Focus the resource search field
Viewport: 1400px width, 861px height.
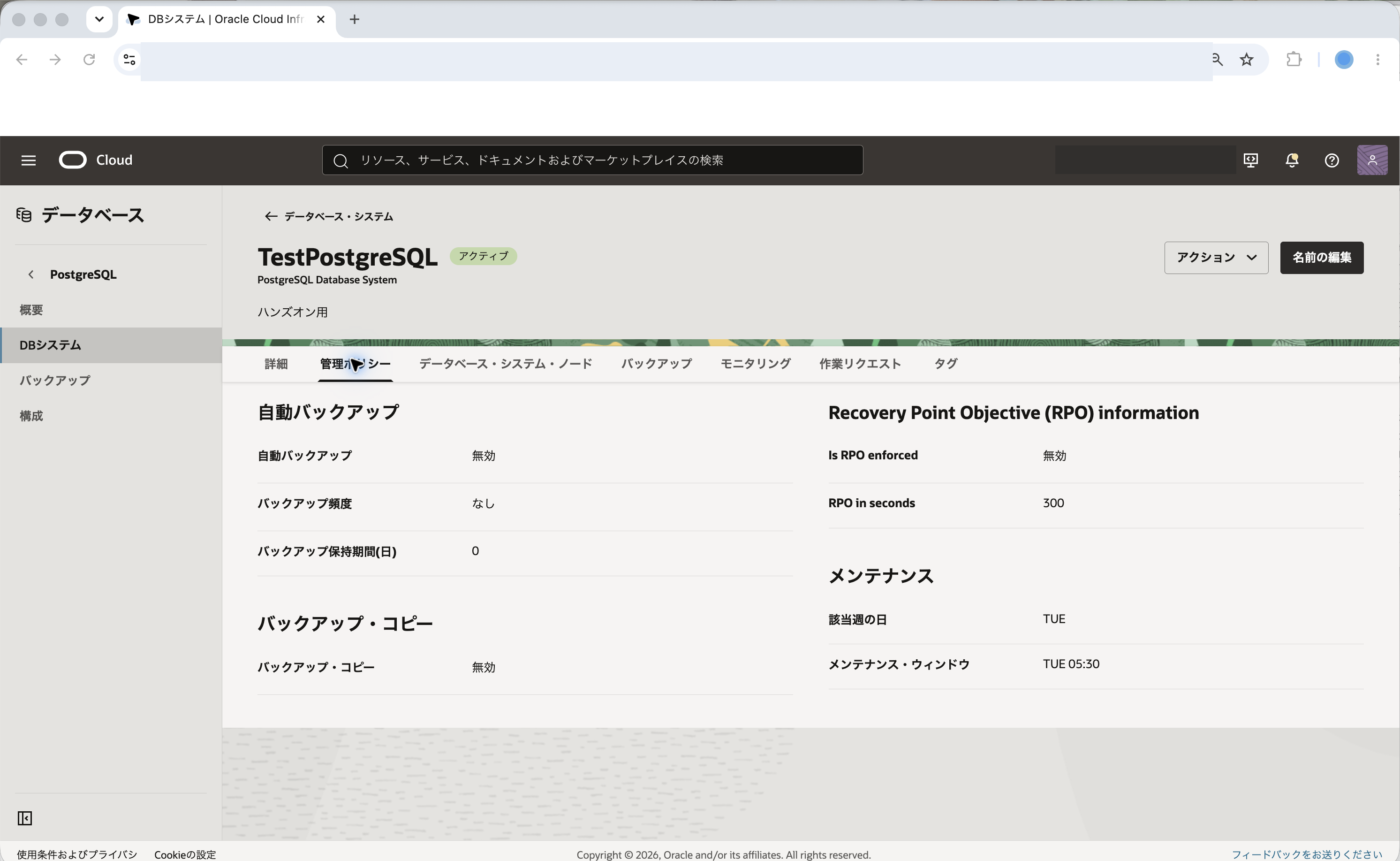coord(592,160)
